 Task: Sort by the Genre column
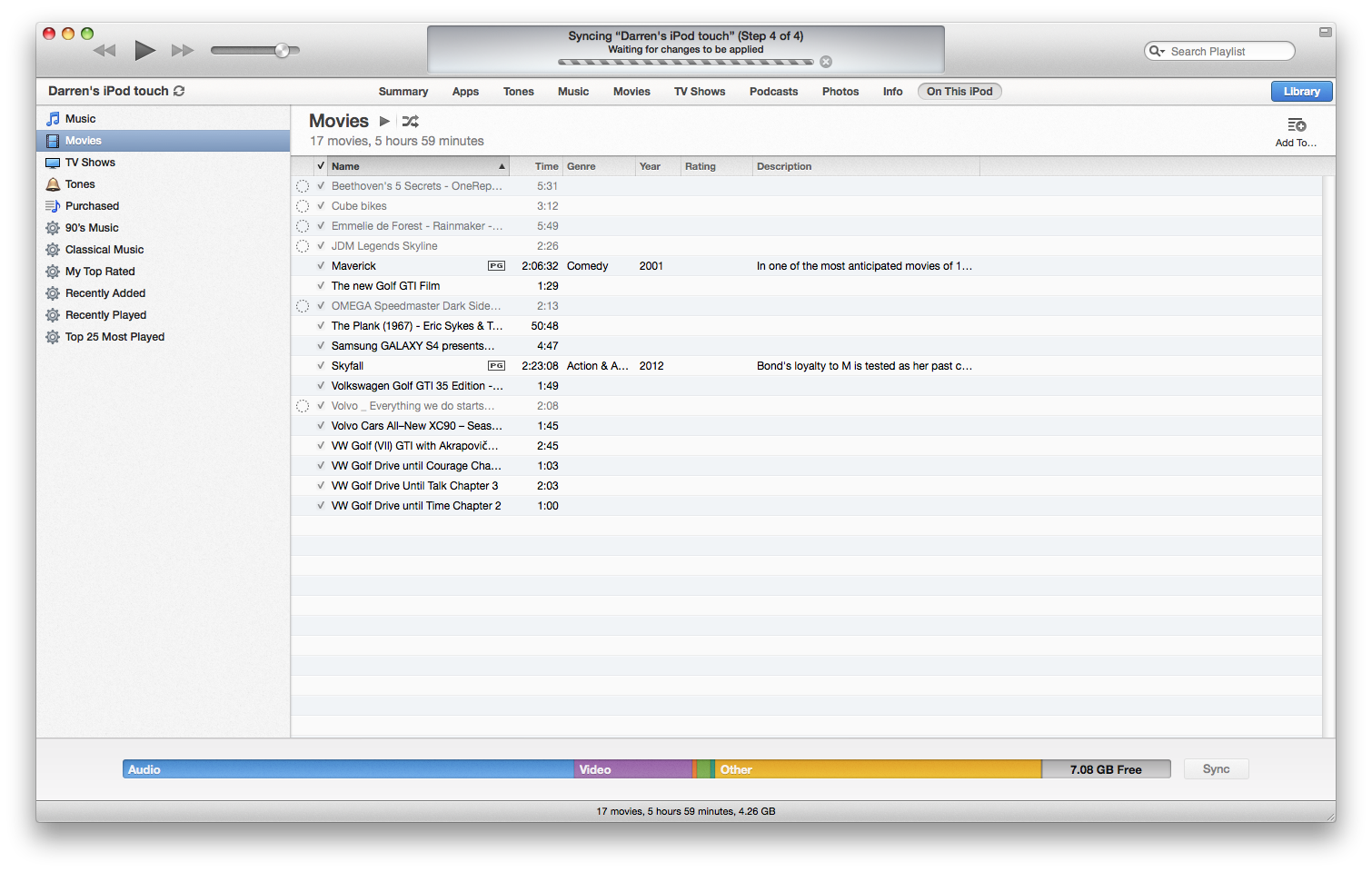[599, 166]
